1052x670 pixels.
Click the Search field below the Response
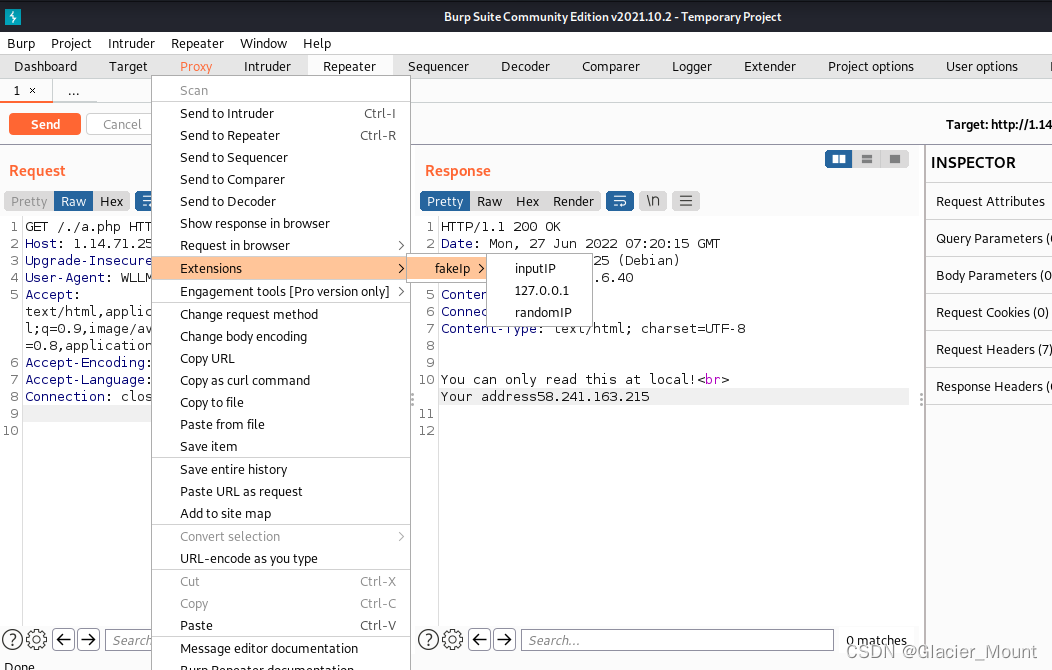pyautogui.click(x=677, y=639)
